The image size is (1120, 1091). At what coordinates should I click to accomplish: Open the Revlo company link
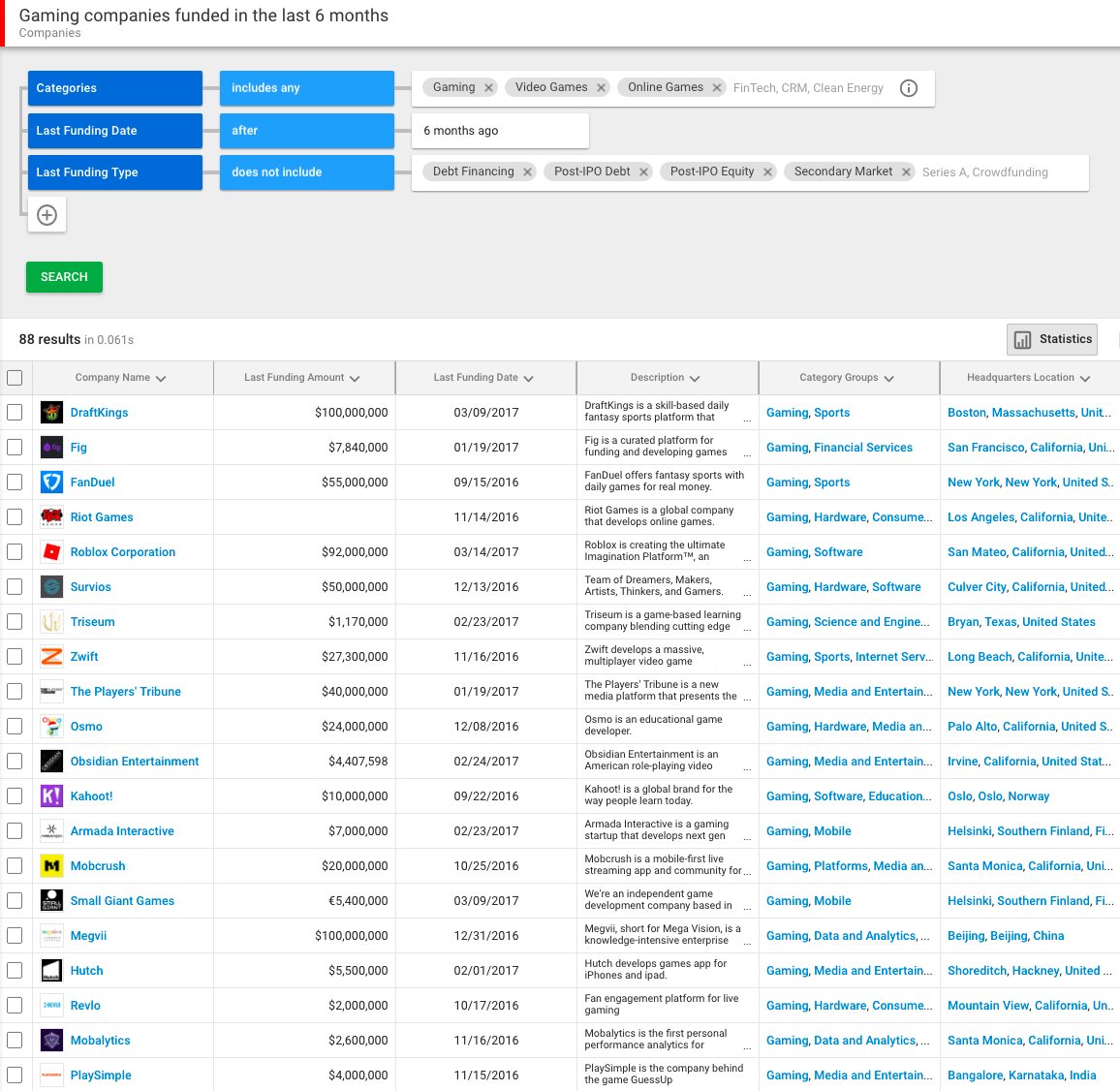[85, 1006]
